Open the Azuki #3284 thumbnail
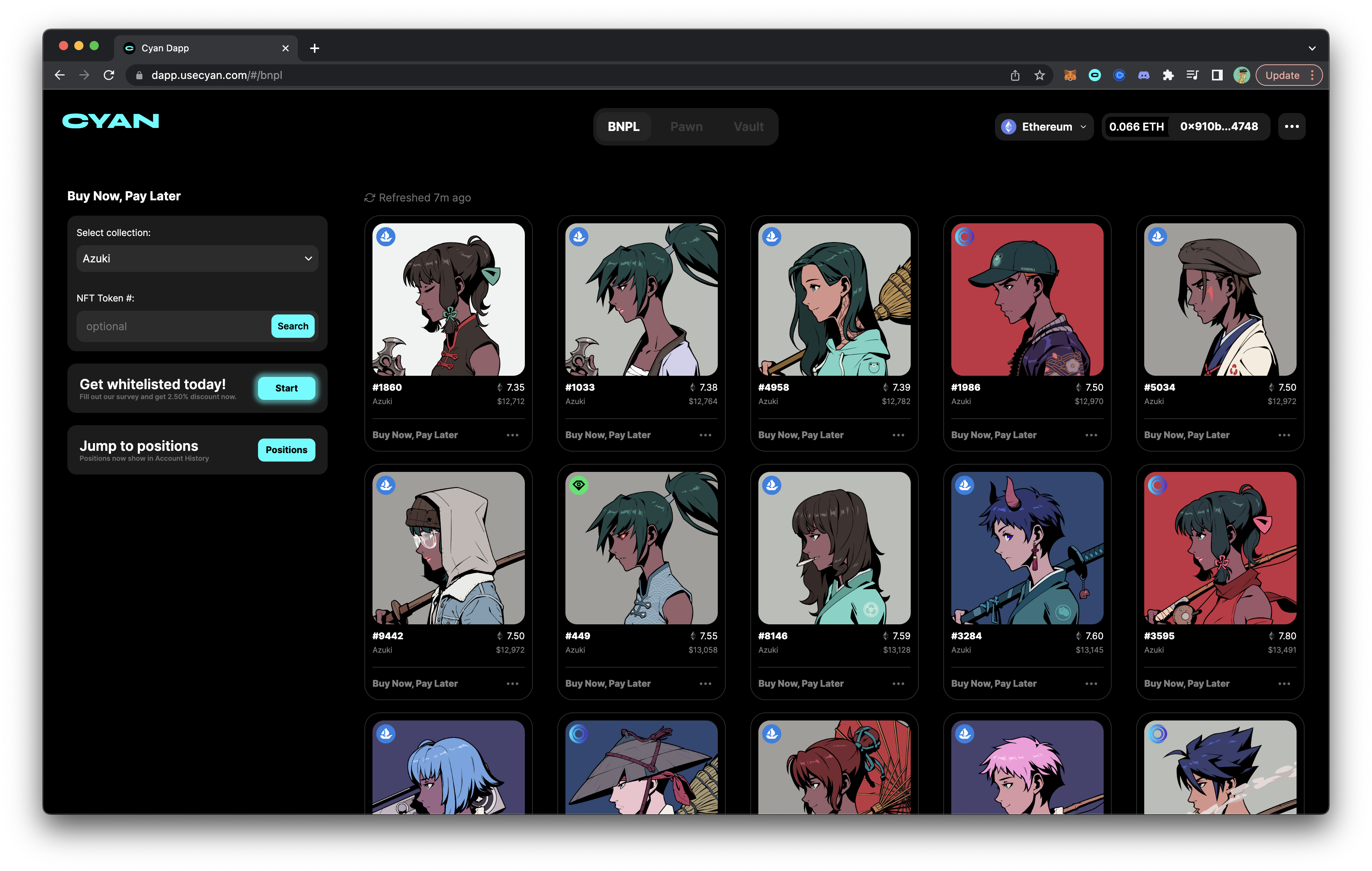 1027,548
